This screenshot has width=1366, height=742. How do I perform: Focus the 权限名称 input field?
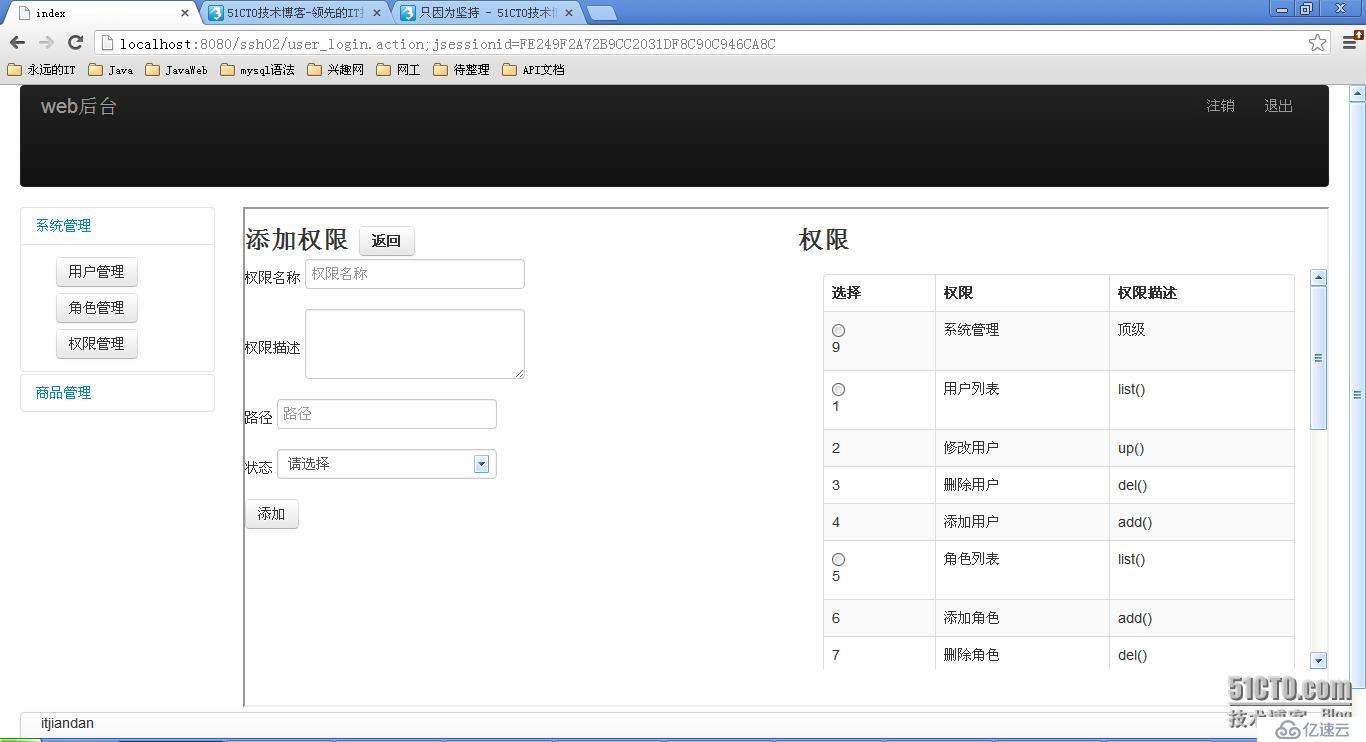click(415, 274)
